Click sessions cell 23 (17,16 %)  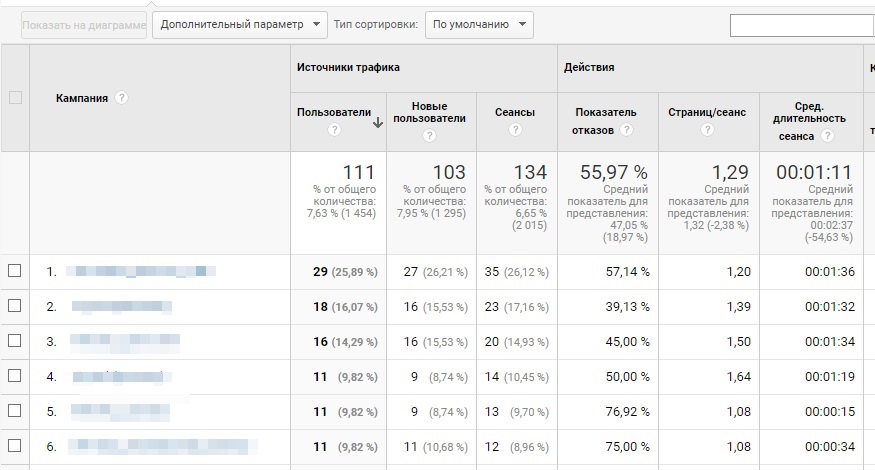[517, 307]
